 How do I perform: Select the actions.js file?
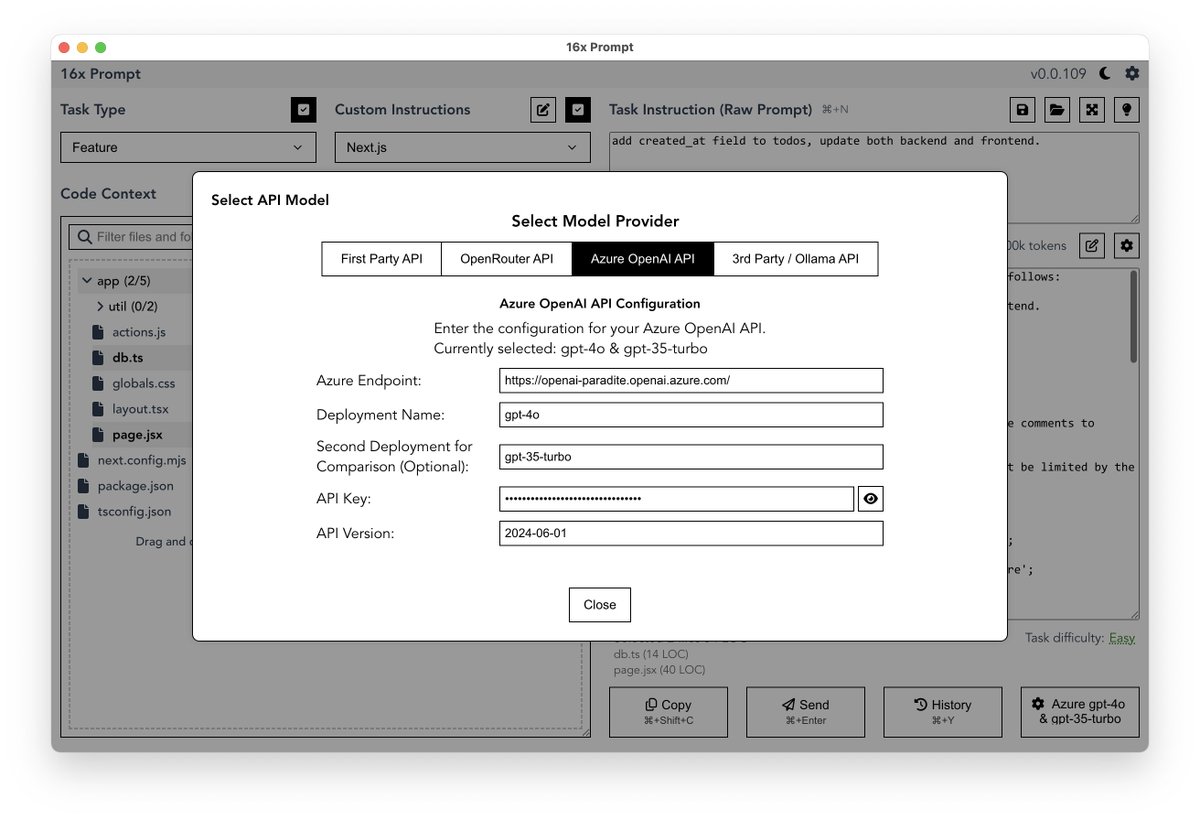(x=139, y=332)
